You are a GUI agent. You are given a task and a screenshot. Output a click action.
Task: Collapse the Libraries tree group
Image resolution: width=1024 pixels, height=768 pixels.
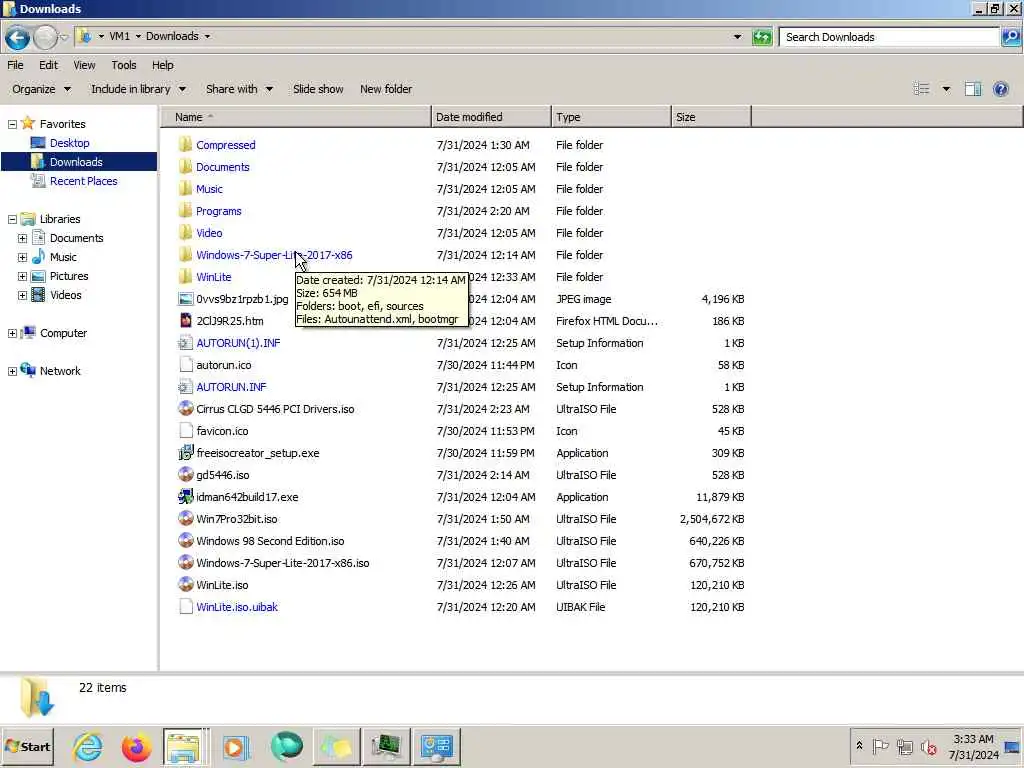pos(12,219)
